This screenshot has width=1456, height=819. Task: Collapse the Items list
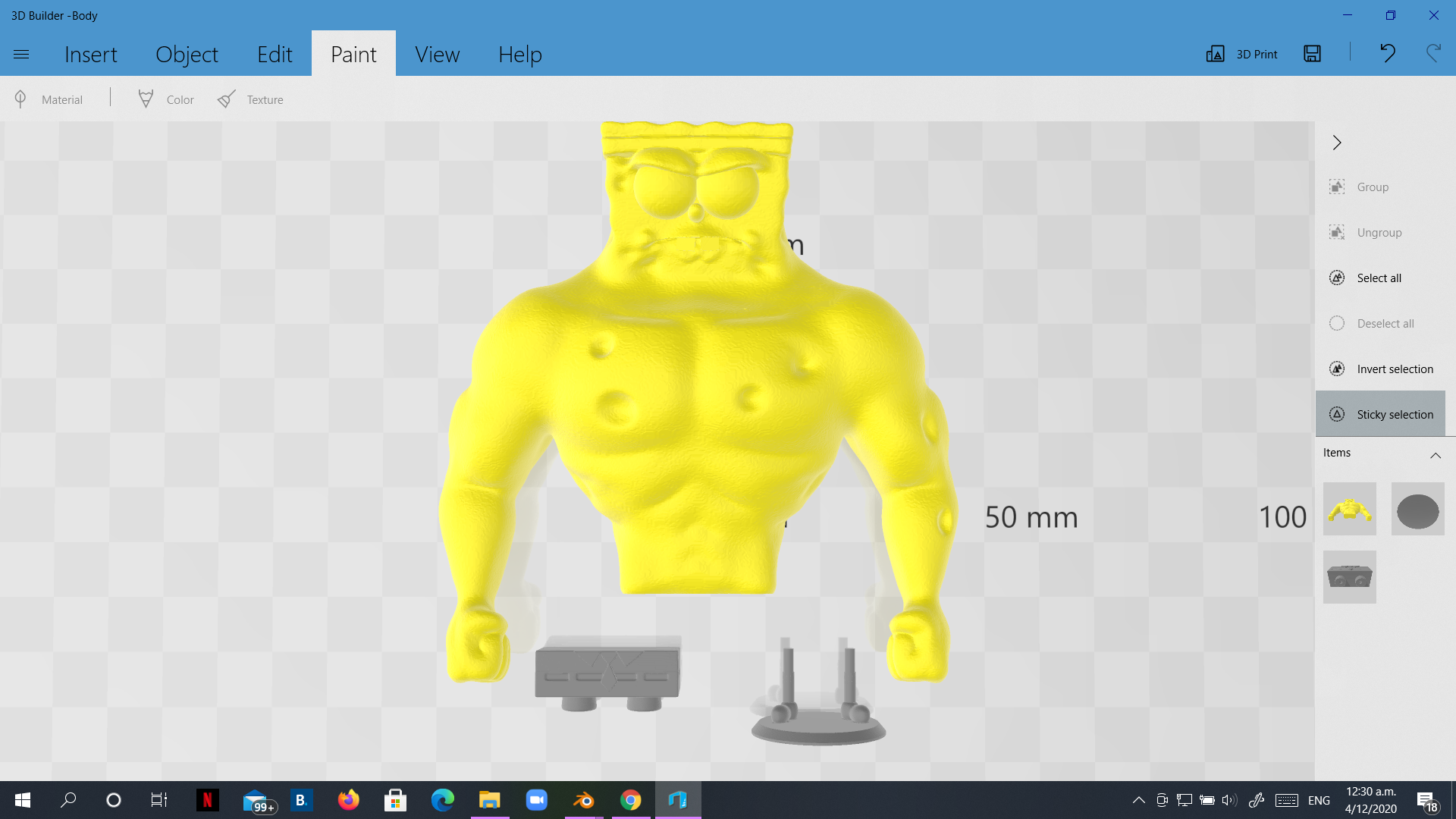[1436, 455]
